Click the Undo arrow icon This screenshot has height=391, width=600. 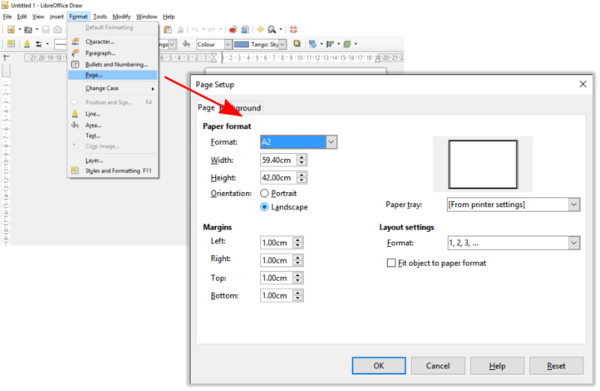click(x=195, y=29)
